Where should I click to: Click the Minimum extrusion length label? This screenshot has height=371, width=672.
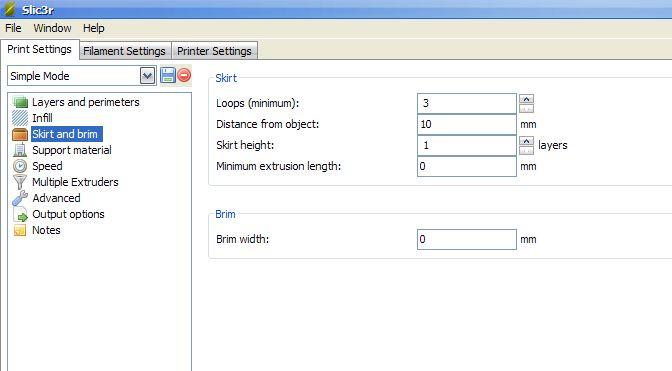pos(279,166)
